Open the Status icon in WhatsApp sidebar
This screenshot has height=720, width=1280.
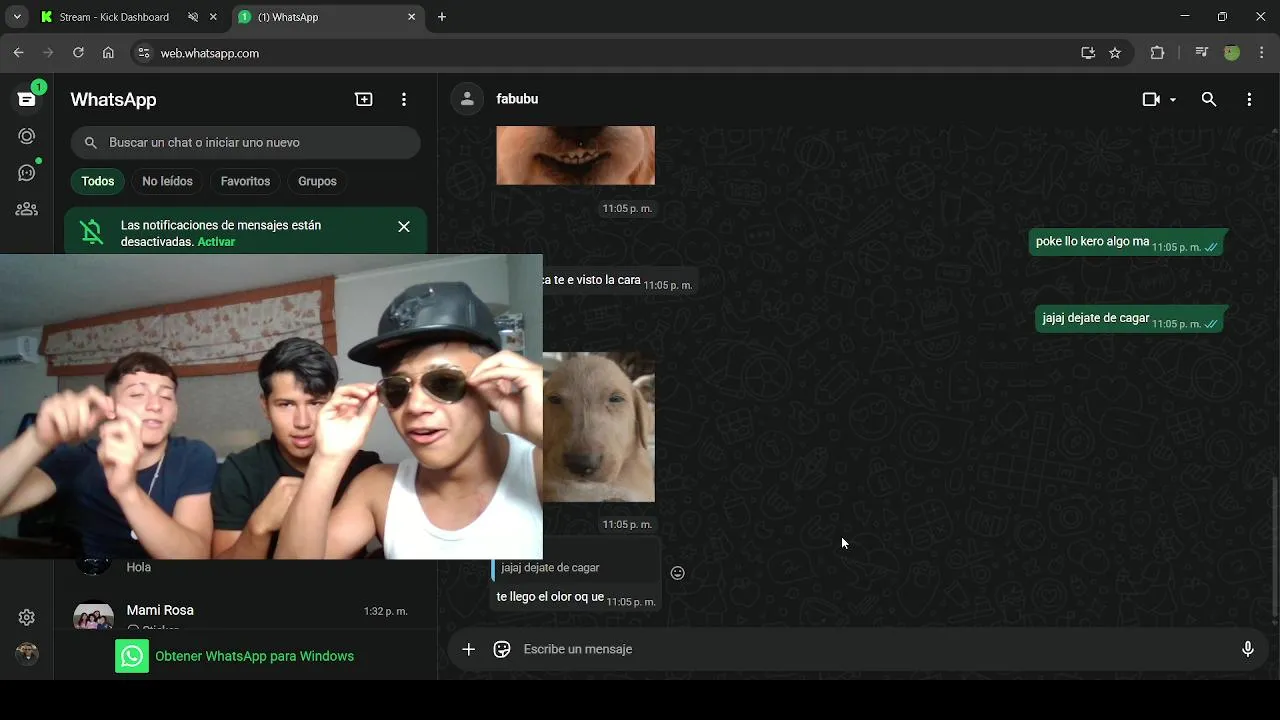27,136
